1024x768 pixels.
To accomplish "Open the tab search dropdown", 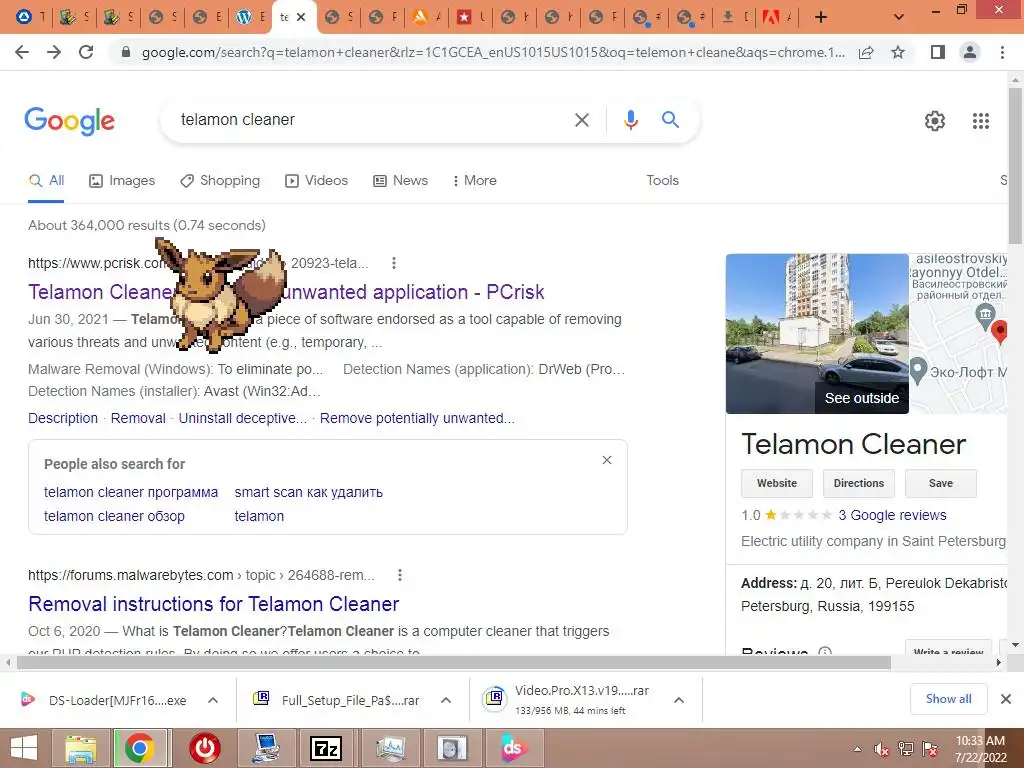I will coord(899,18).
